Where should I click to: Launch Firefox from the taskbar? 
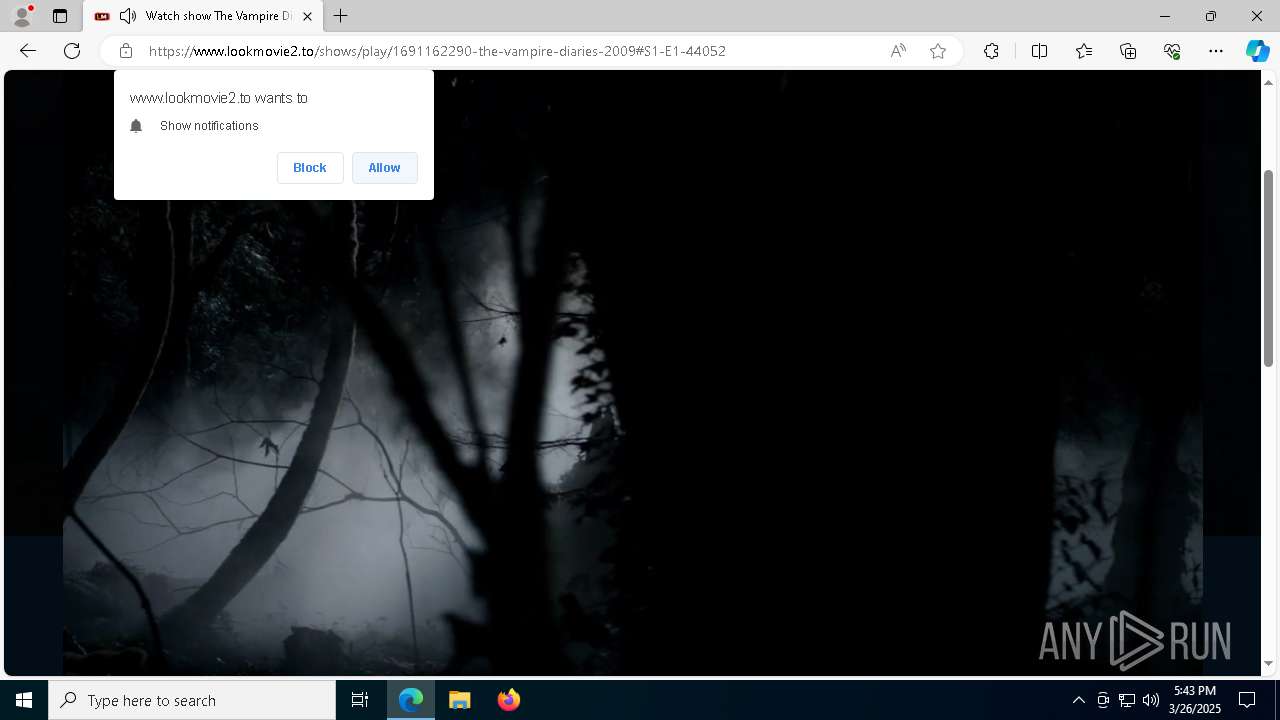pos(509,700)
